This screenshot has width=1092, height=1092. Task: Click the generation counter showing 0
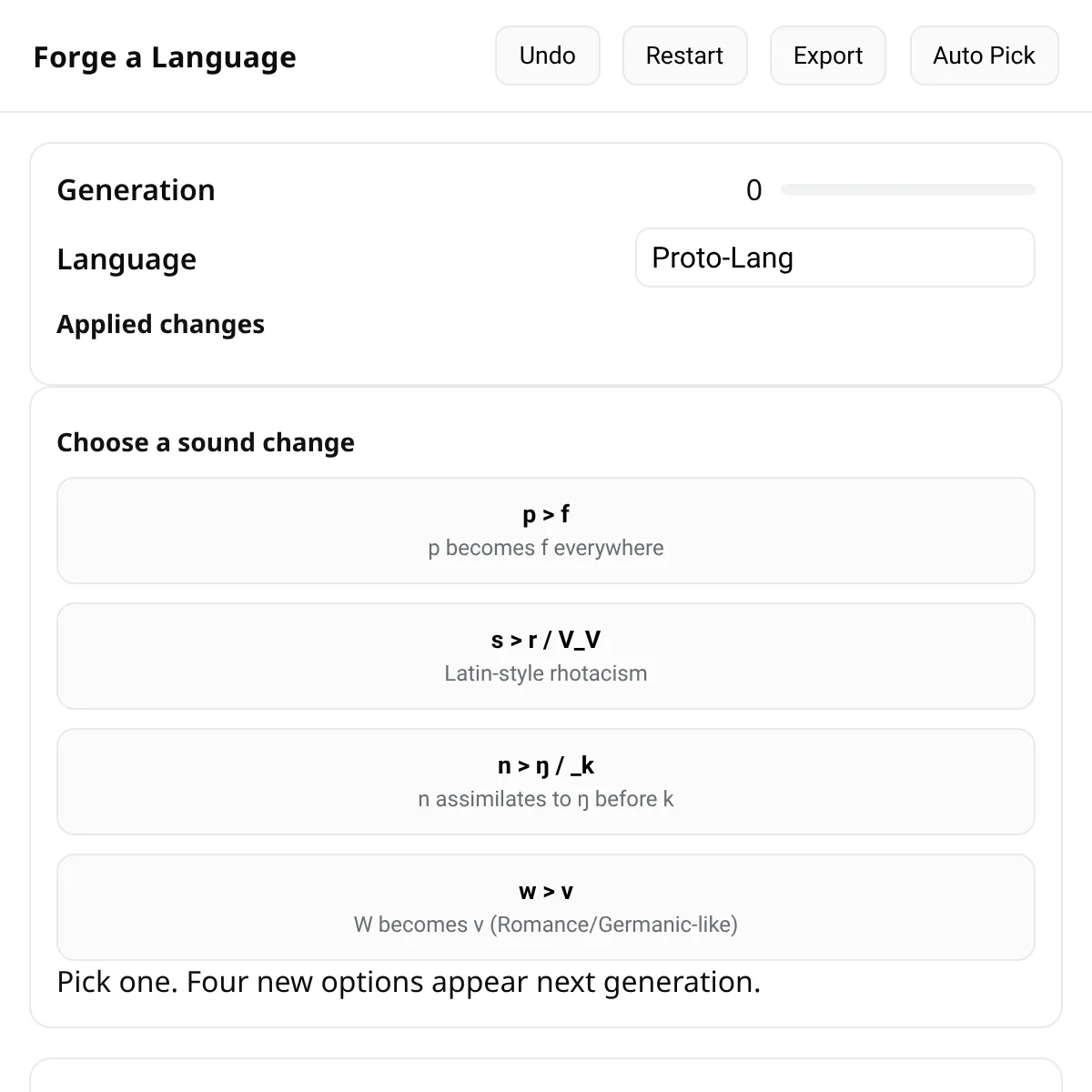coord(753,190)
